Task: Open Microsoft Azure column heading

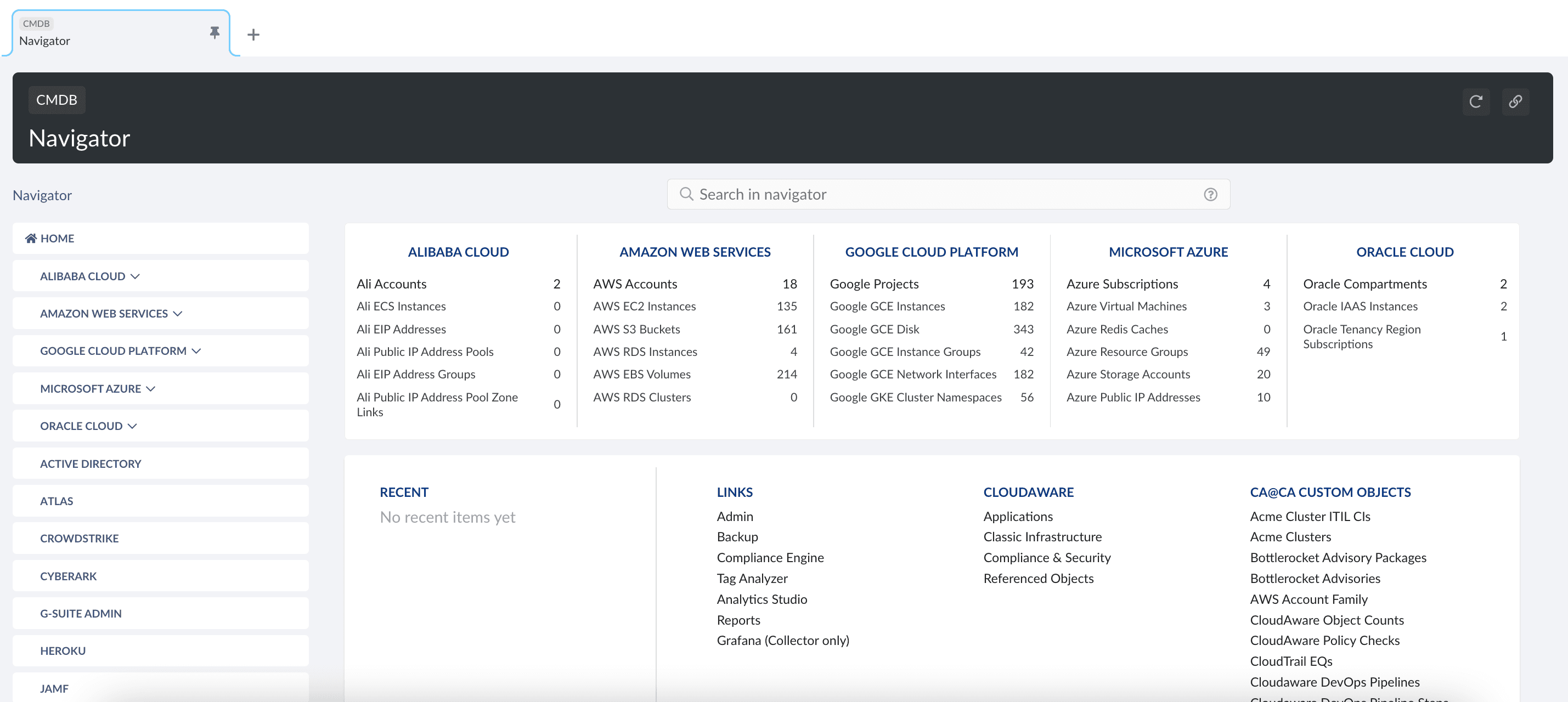Action: (1168, 252)
